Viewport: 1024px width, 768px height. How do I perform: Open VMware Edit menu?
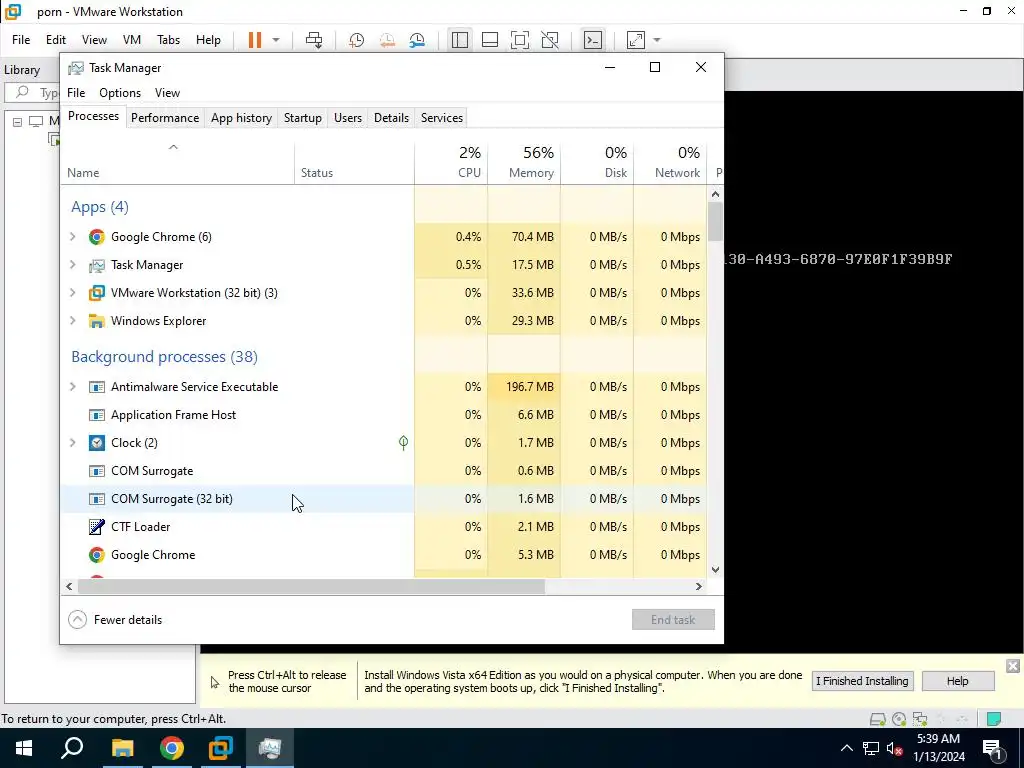56,40
